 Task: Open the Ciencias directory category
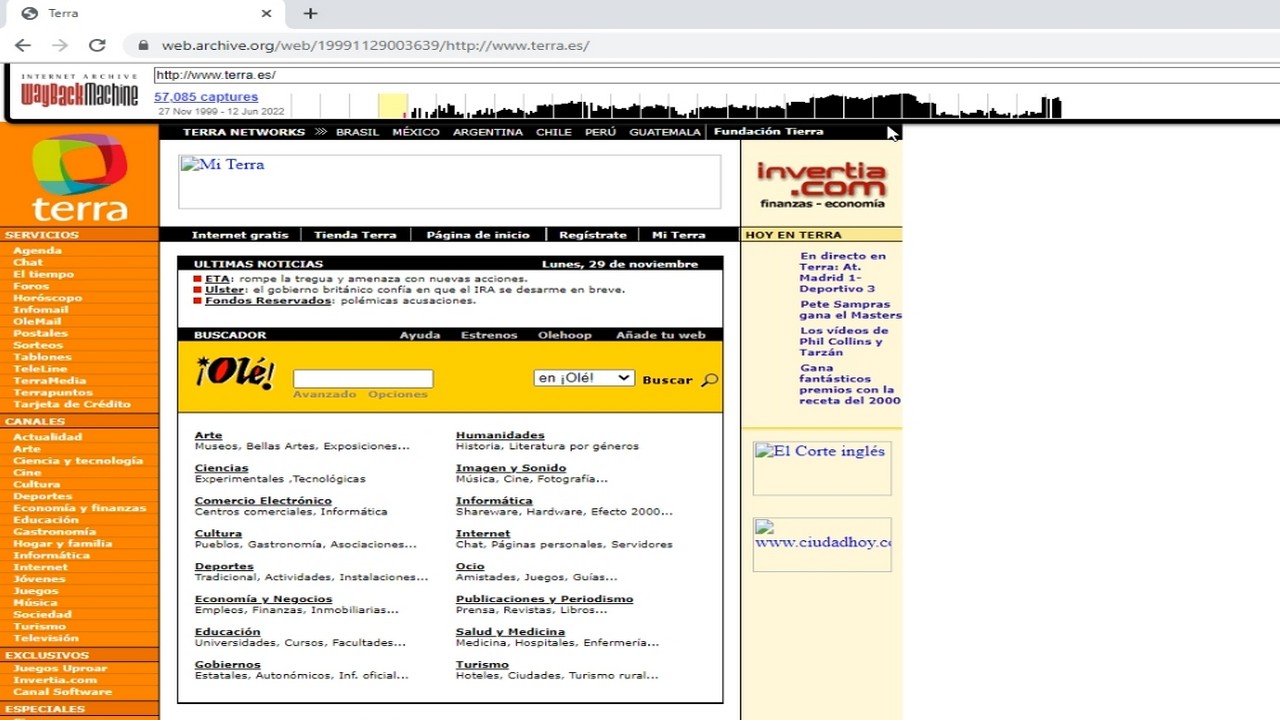[221, 468]
